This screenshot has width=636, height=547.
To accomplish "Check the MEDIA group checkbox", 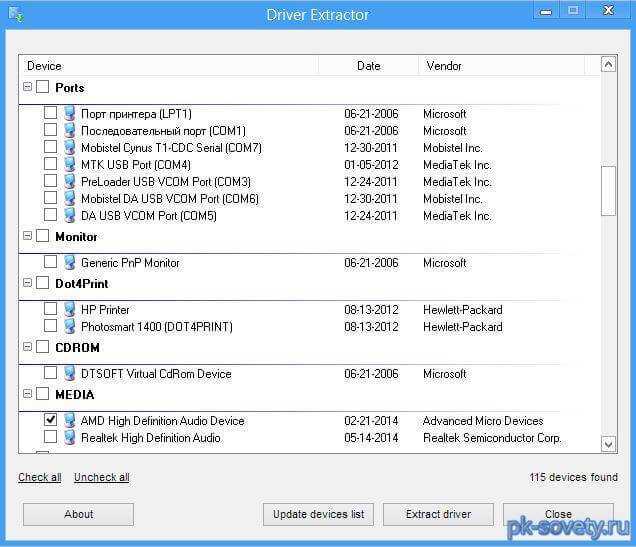I will pyautogui.click(x=43, y=394).
